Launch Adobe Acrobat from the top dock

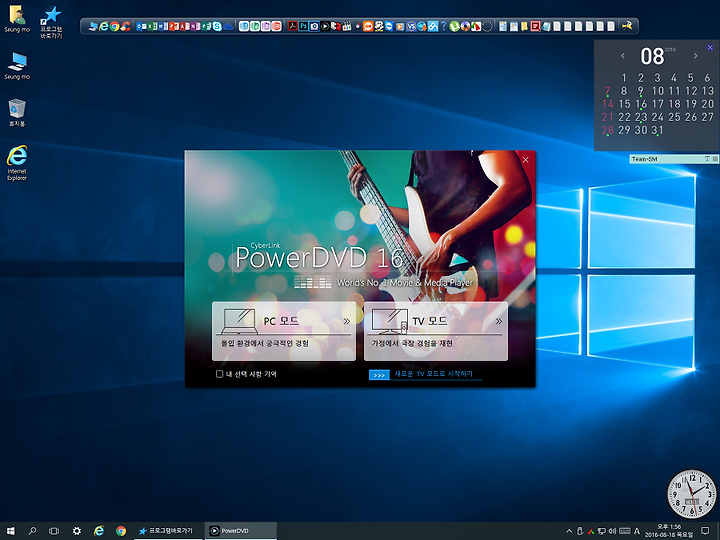click(x=292, y=26)
